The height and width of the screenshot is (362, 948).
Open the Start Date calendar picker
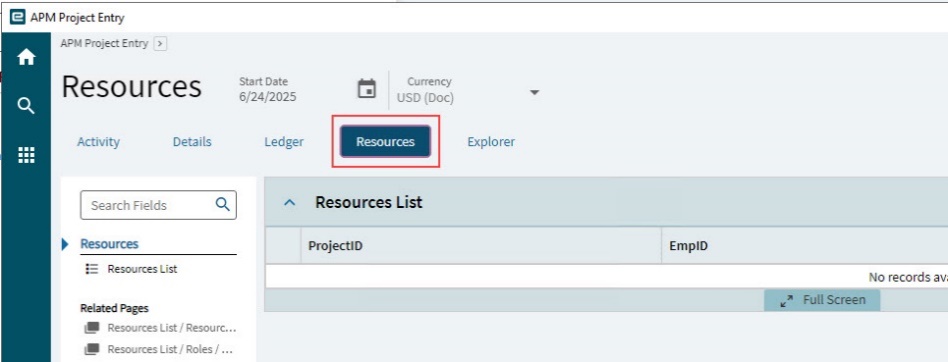click(366, 89)
